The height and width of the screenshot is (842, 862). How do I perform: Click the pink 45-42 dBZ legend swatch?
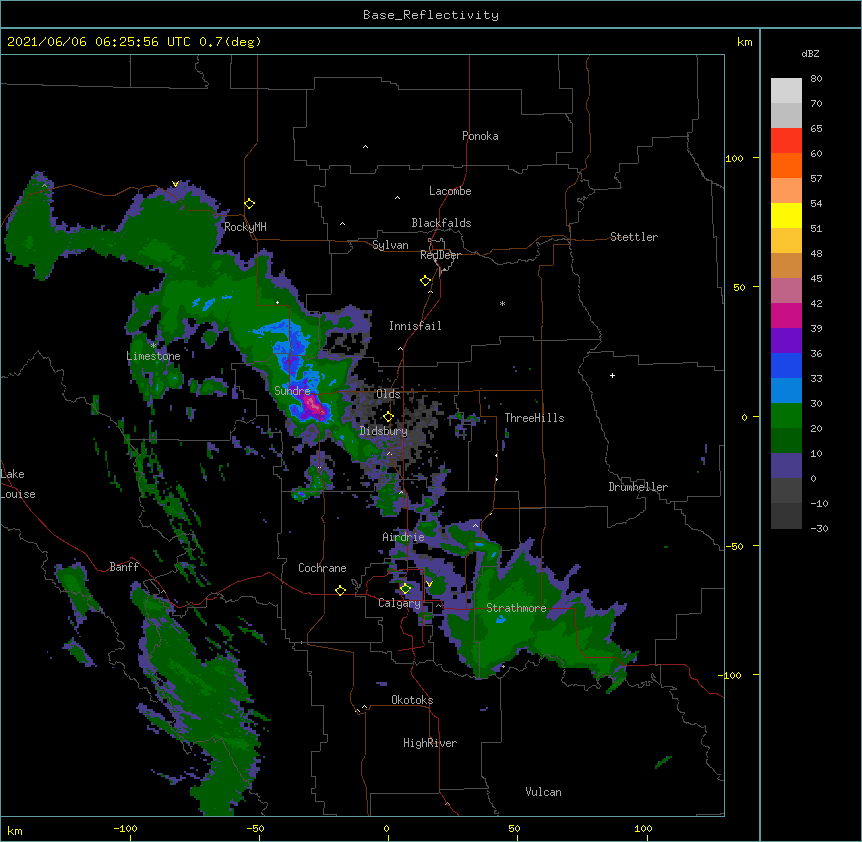click(786, 291)
